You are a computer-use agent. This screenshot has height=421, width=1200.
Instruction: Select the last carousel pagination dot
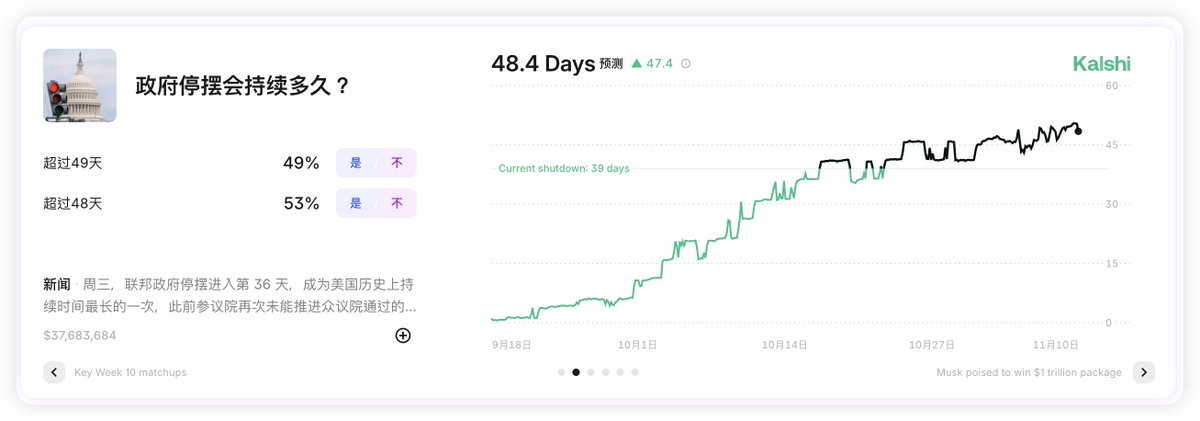tap(635, 372)
